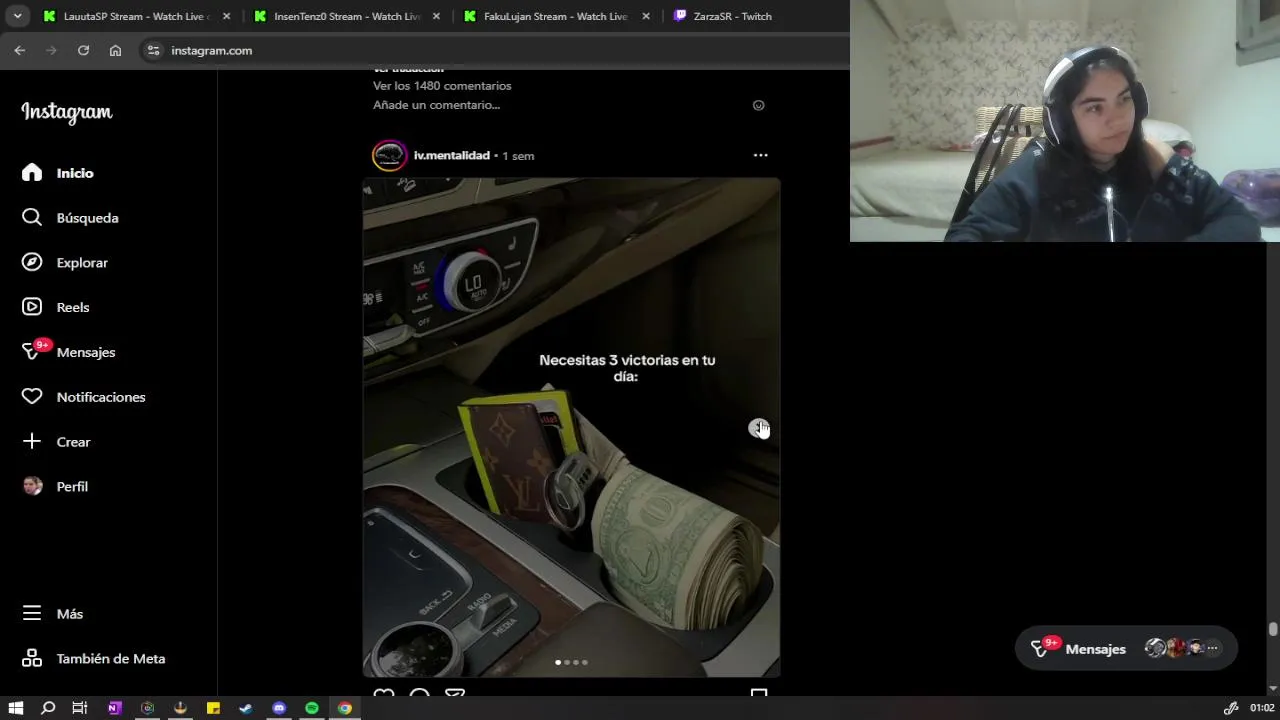Open Inicio in the Instagram sidebar
The image size is (1280, 720).
[x=58, y=173]
